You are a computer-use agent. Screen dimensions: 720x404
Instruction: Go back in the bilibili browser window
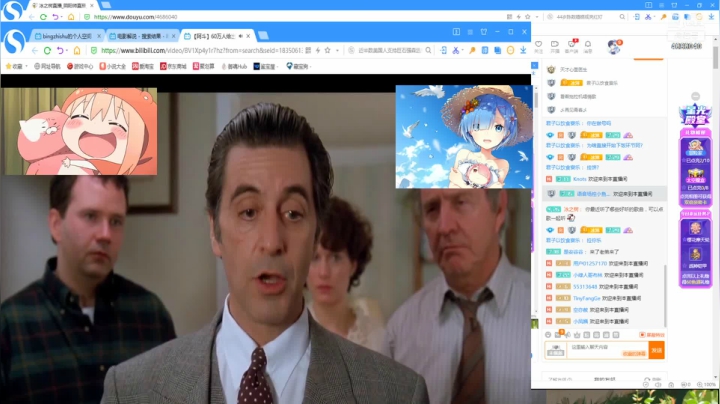pyautogui.click(x=35, y=50)
